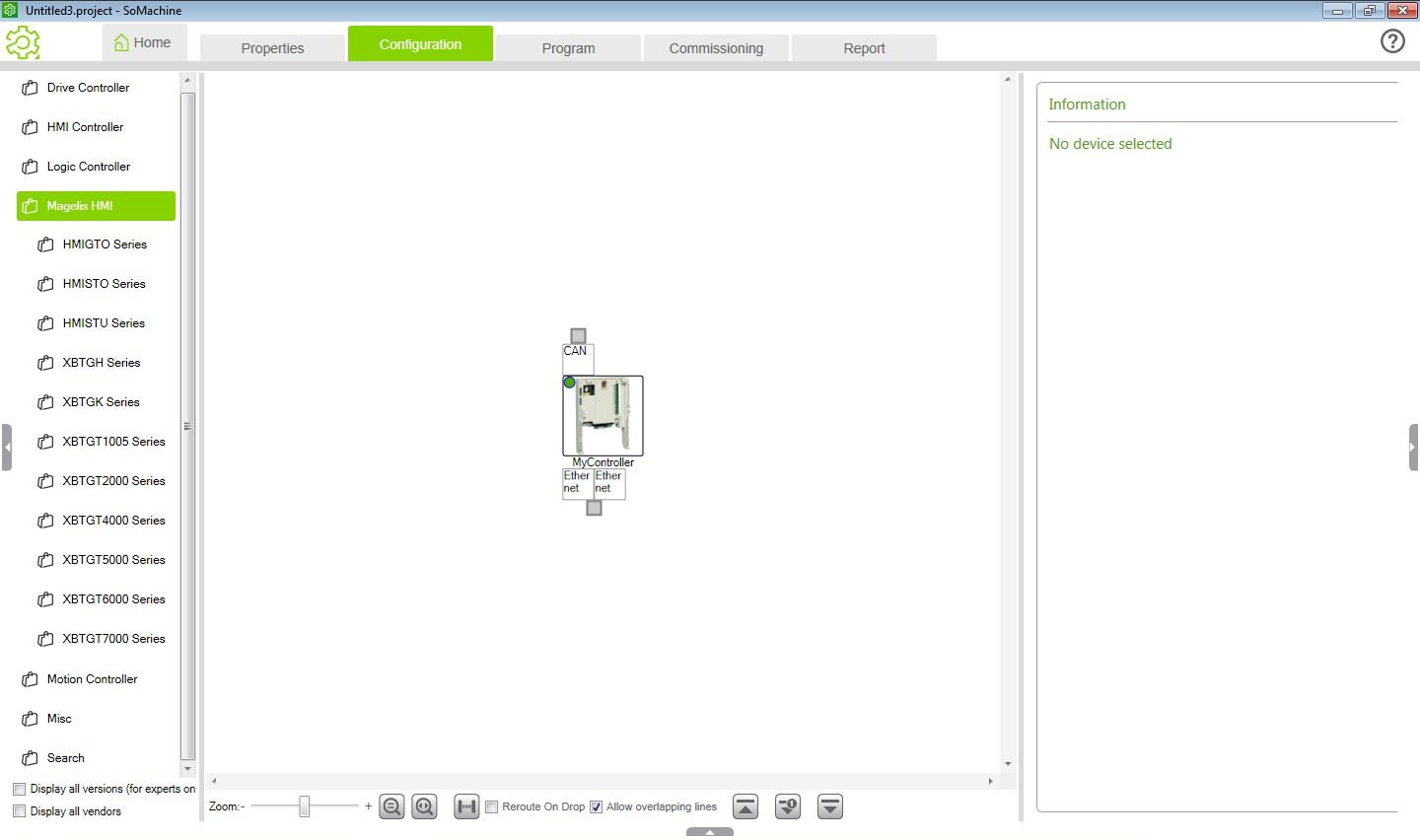
Task: Open XBTGT5000 Series entry
Action: [113, 560]
